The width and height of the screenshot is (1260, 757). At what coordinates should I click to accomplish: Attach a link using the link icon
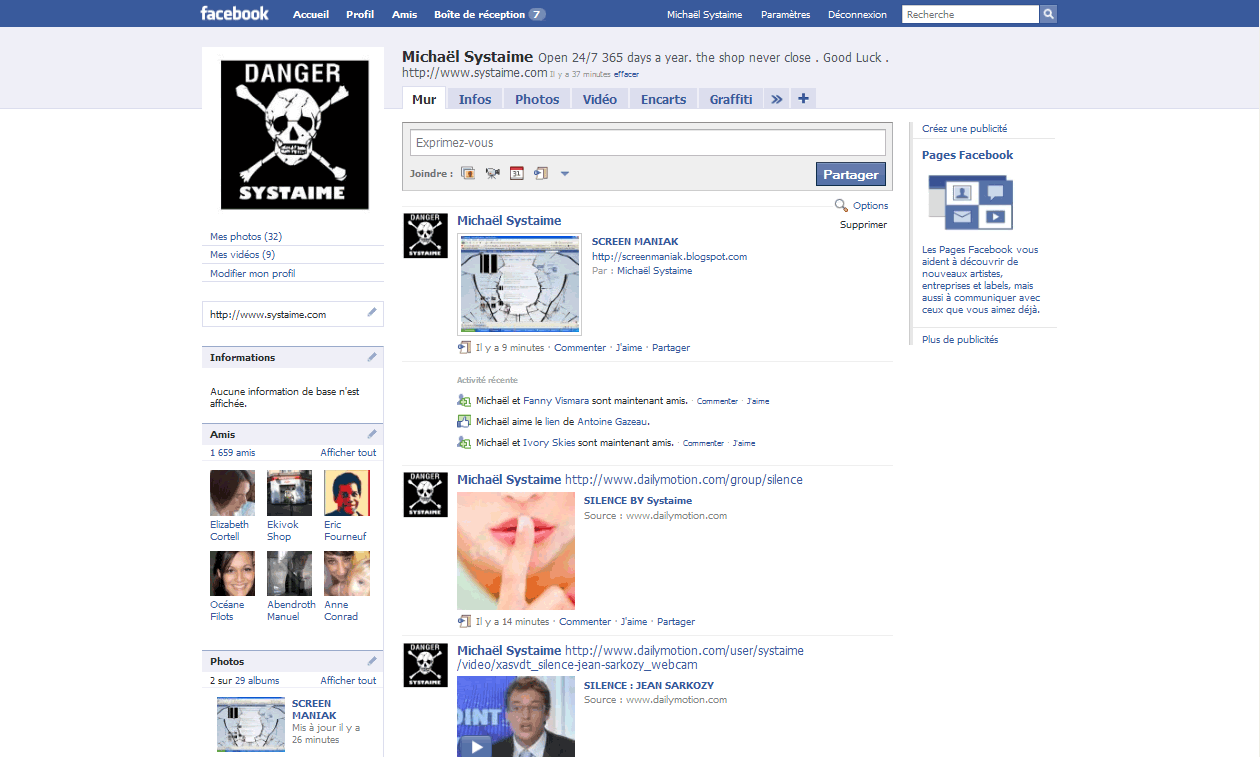click(541, 173)
